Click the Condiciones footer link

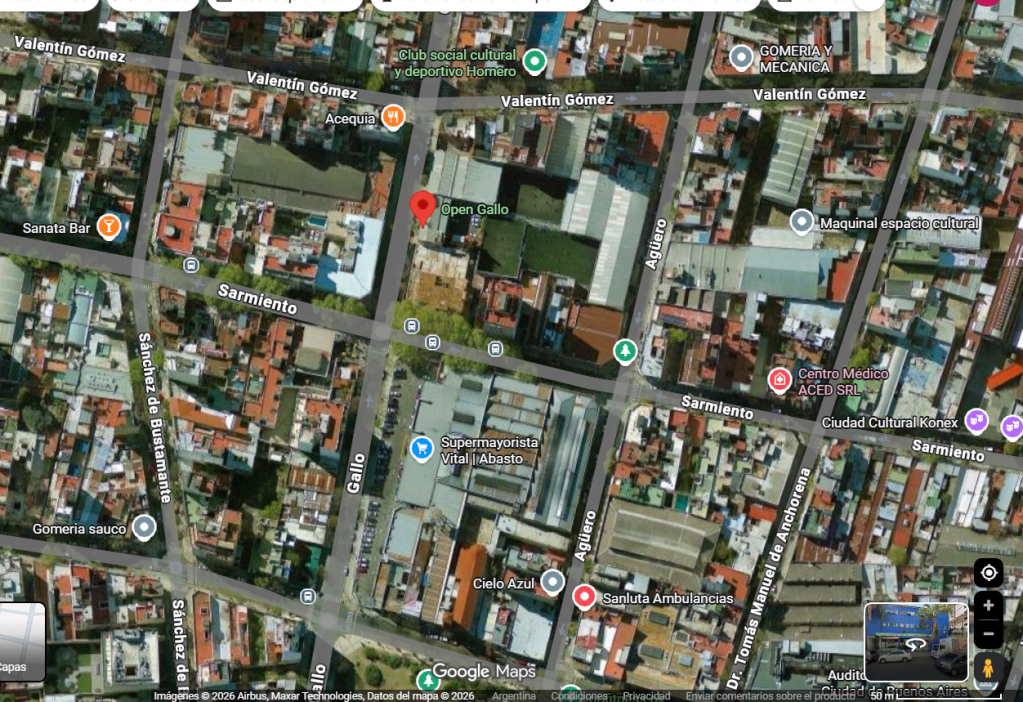click(579, 696)
